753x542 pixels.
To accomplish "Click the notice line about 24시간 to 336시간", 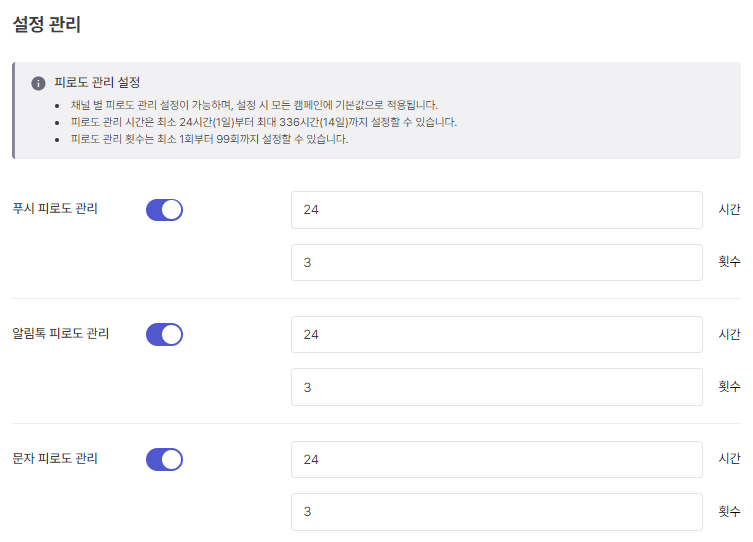I will (263, 122).
